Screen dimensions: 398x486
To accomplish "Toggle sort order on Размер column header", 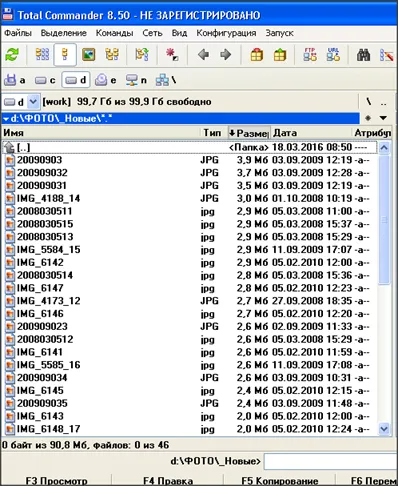I will pyautogui.click(x=249, y=133).
